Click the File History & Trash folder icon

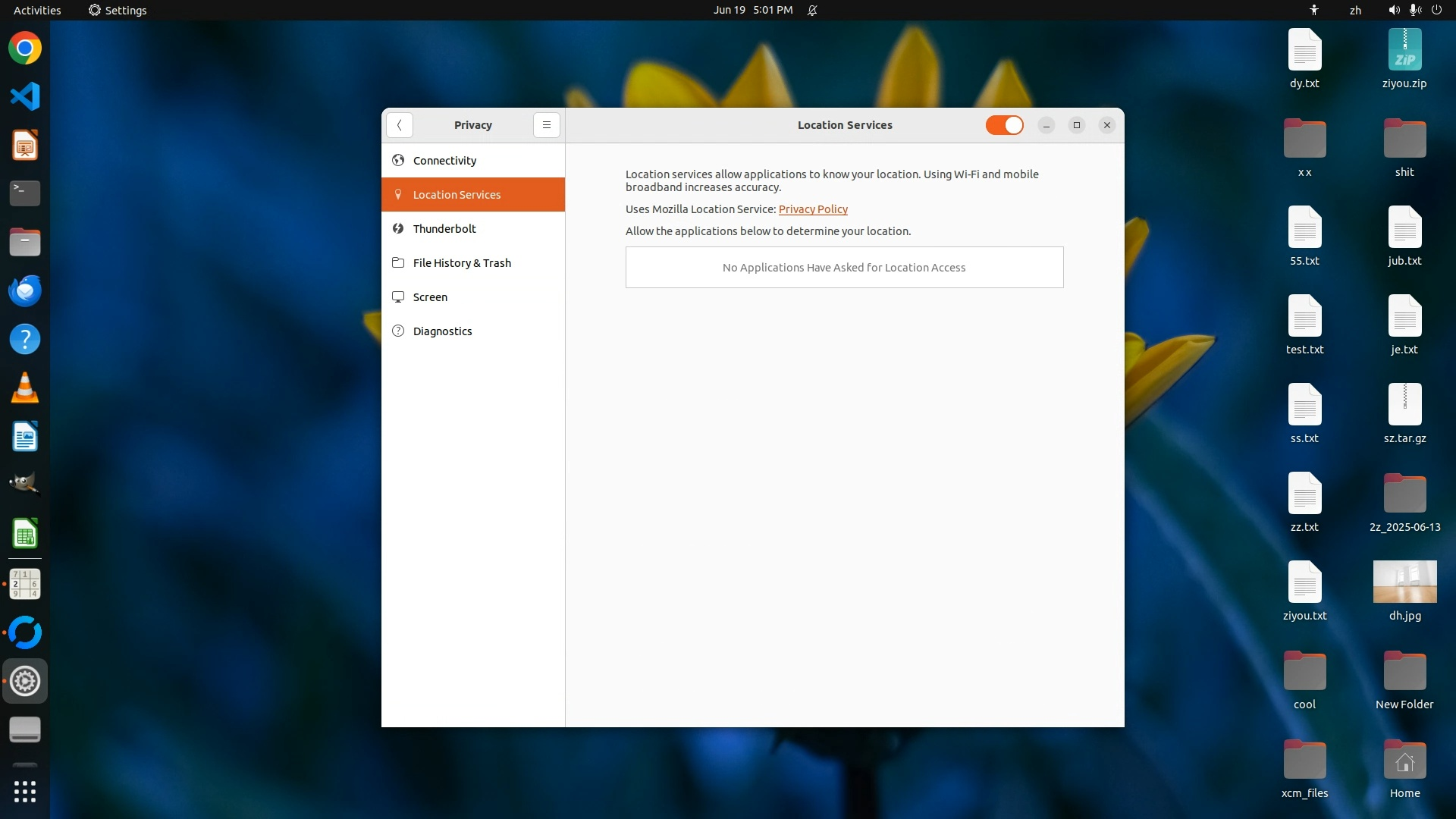[398, 263]
